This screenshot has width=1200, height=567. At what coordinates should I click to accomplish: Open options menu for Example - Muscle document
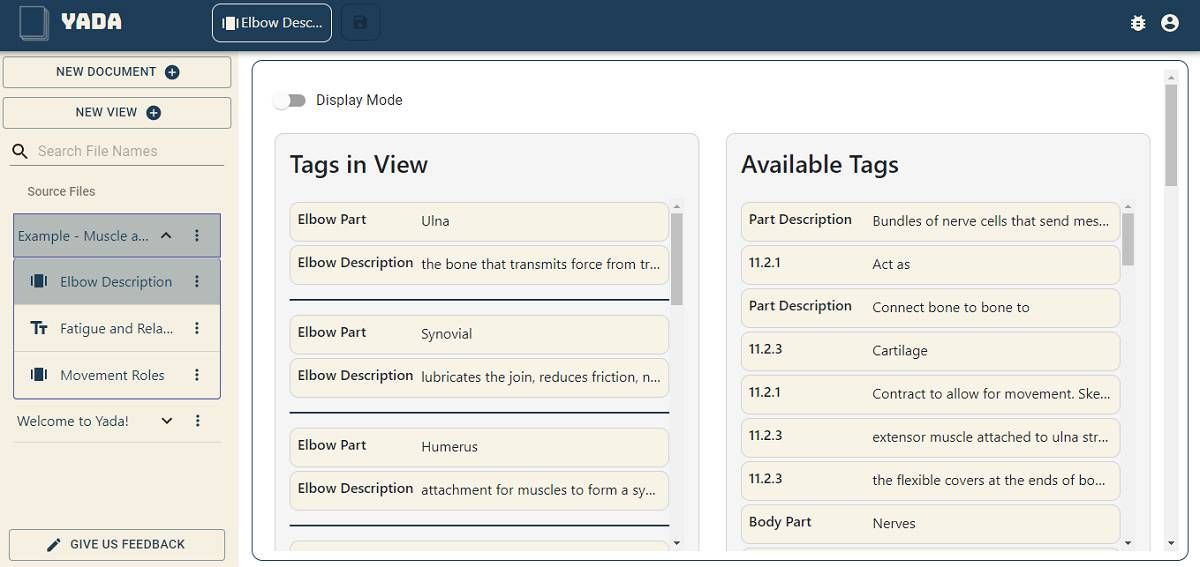197,236
